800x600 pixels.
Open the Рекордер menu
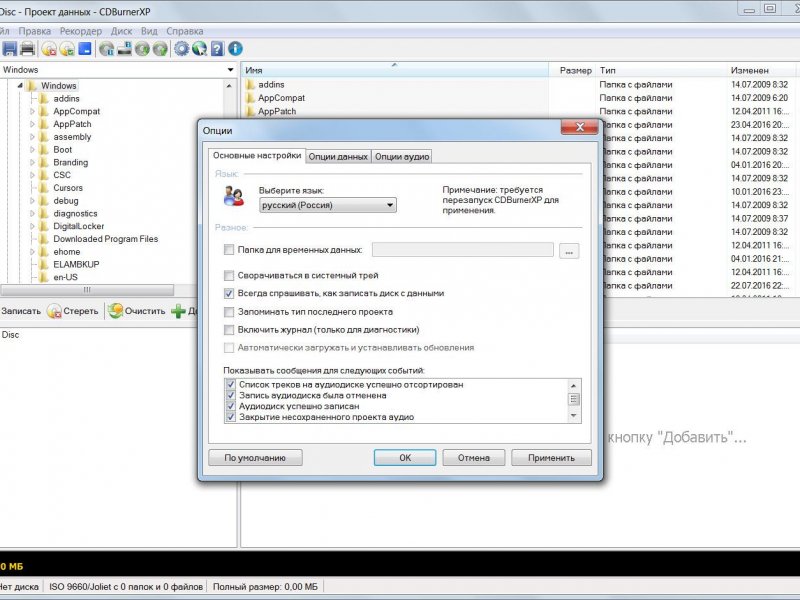pyautogui.click(x=81, y=31)
